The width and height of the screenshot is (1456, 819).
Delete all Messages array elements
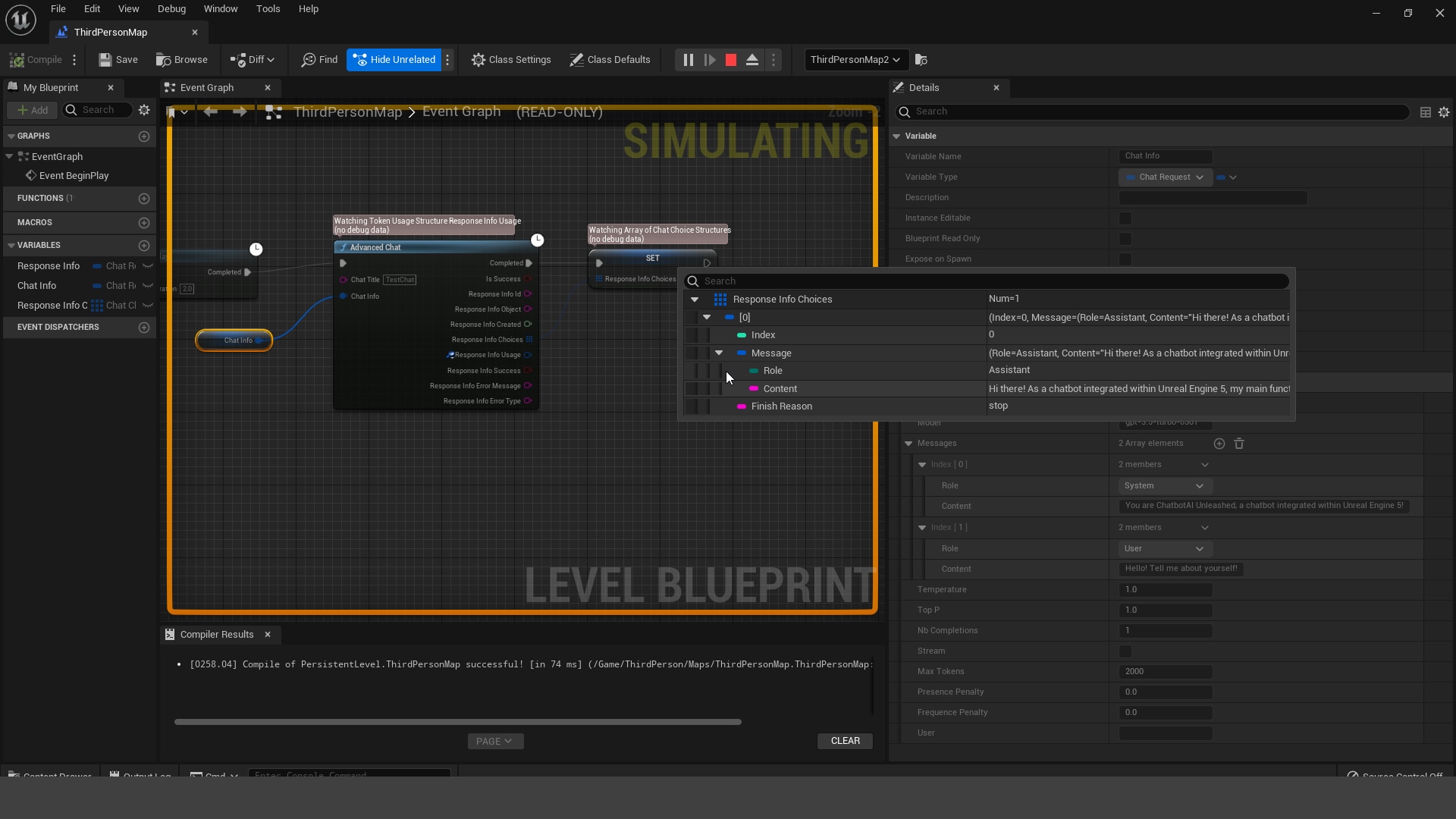1239,444
